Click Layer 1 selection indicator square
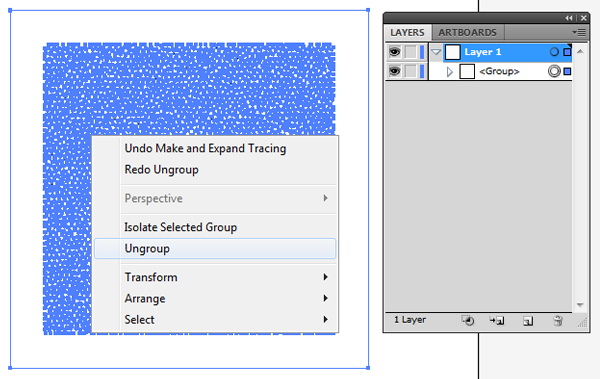Screen dimensions: 600x379 click(567, 52)
